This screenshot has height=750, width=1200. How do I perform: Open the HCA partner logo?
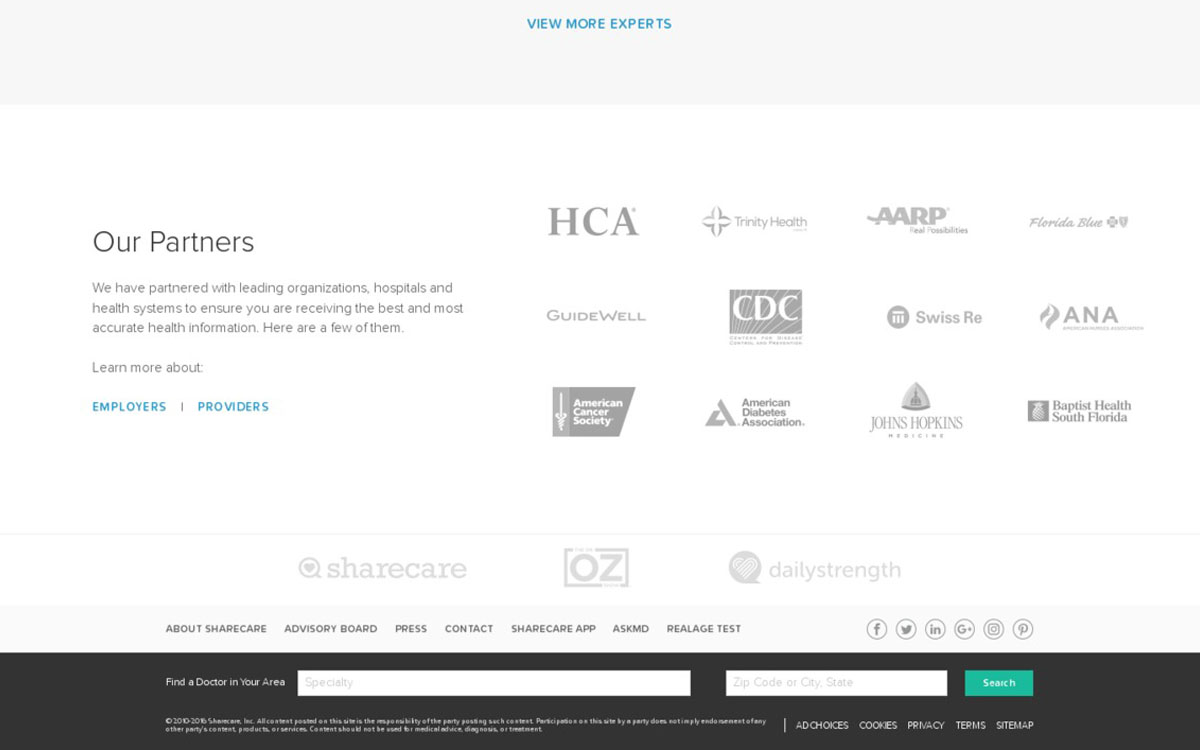[x=593, y=221]
